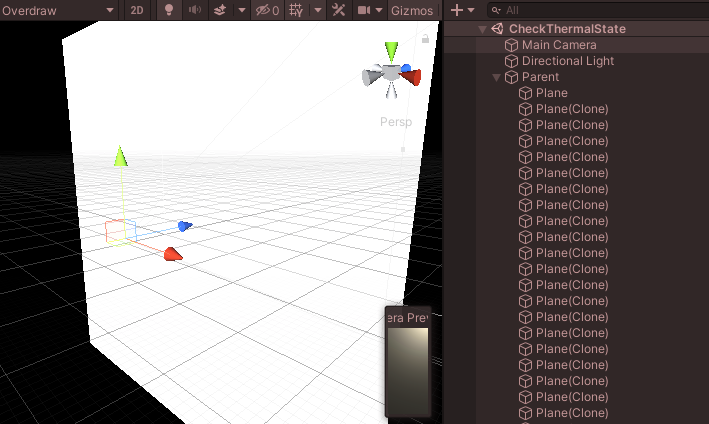Viewport: 709px width, 424px height.
Task: Toggle the scene view rotation lock icon
Action: click(x=425, y=39)
